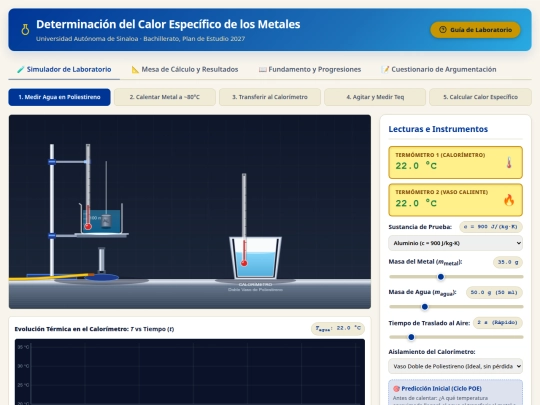Click the ruler icon on Mesa de Cálculo tab

tap(135, 70)
